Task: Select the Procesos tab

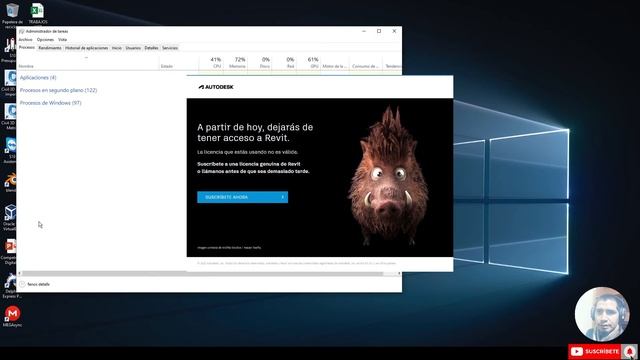Action: point(27,48)
